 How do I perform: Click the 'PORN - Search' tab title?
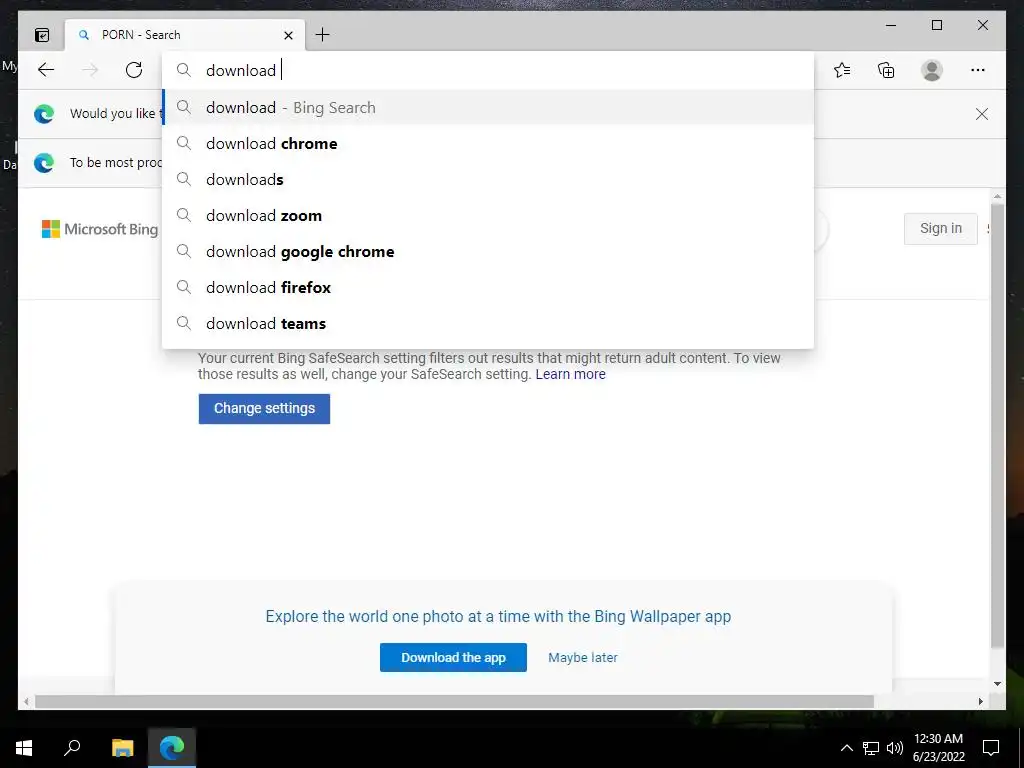[141, 35]
